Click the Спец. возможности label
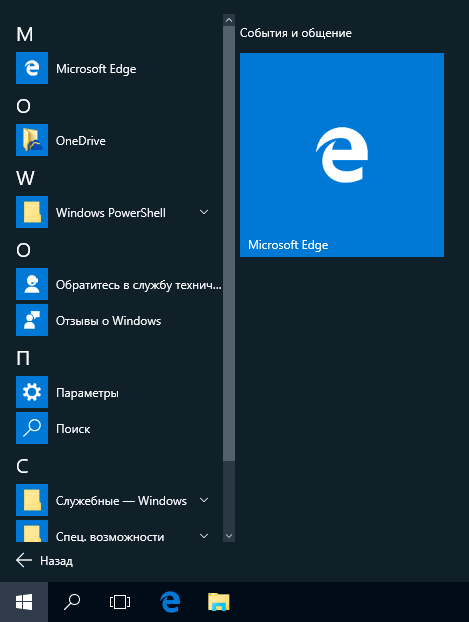The height and width of the screenshot is (622, 469). click(x=110, y=537)
